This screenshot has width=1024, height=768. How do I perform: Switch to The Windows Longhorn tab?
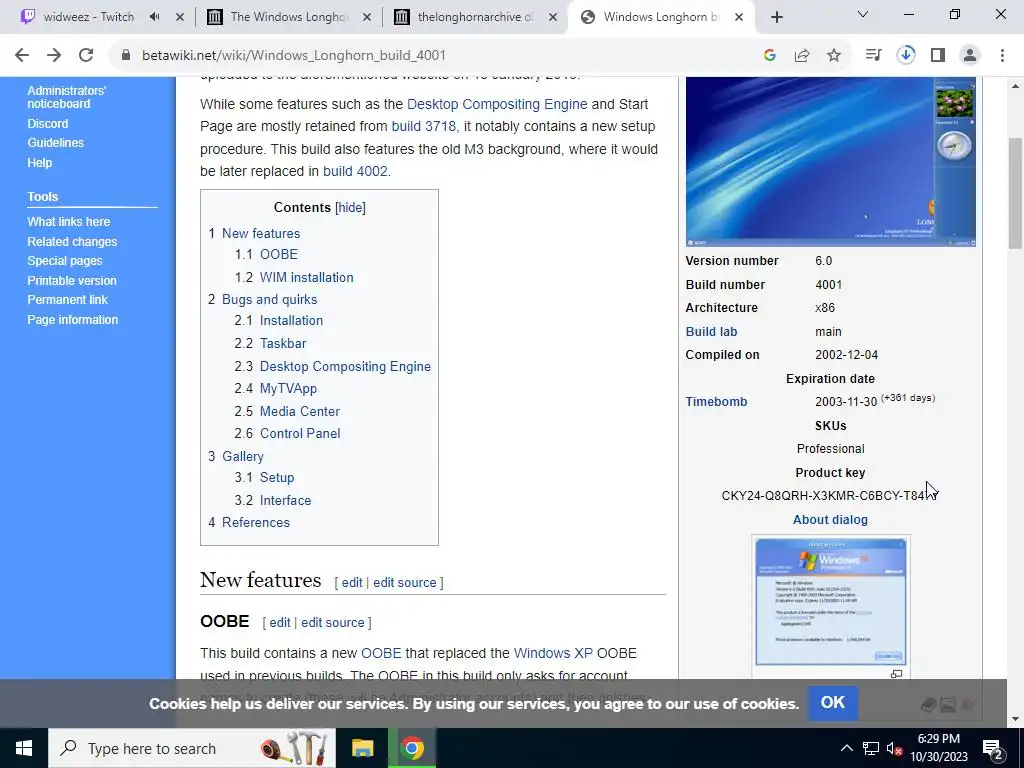point(288,17)
